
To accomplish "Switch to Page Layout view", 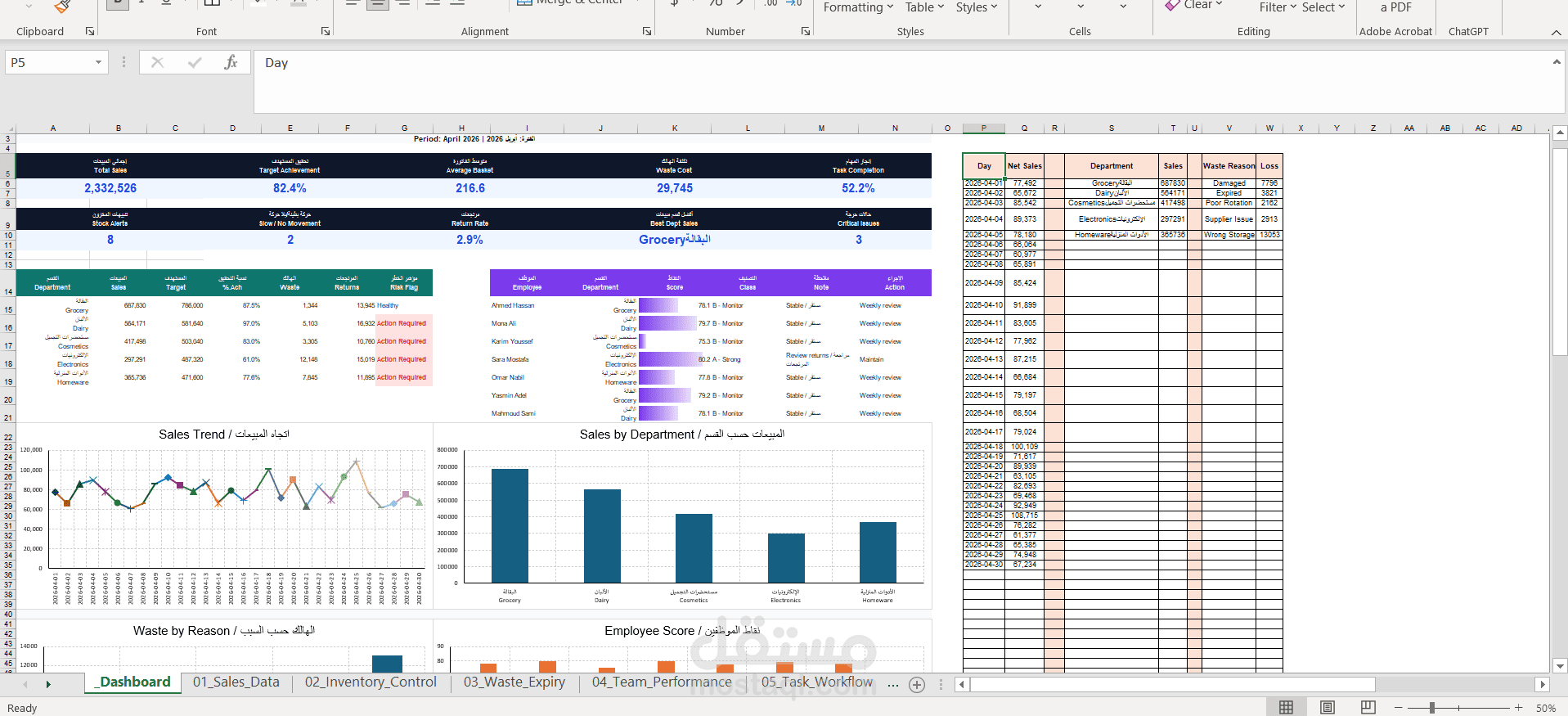I will [x=1327, y=707].
